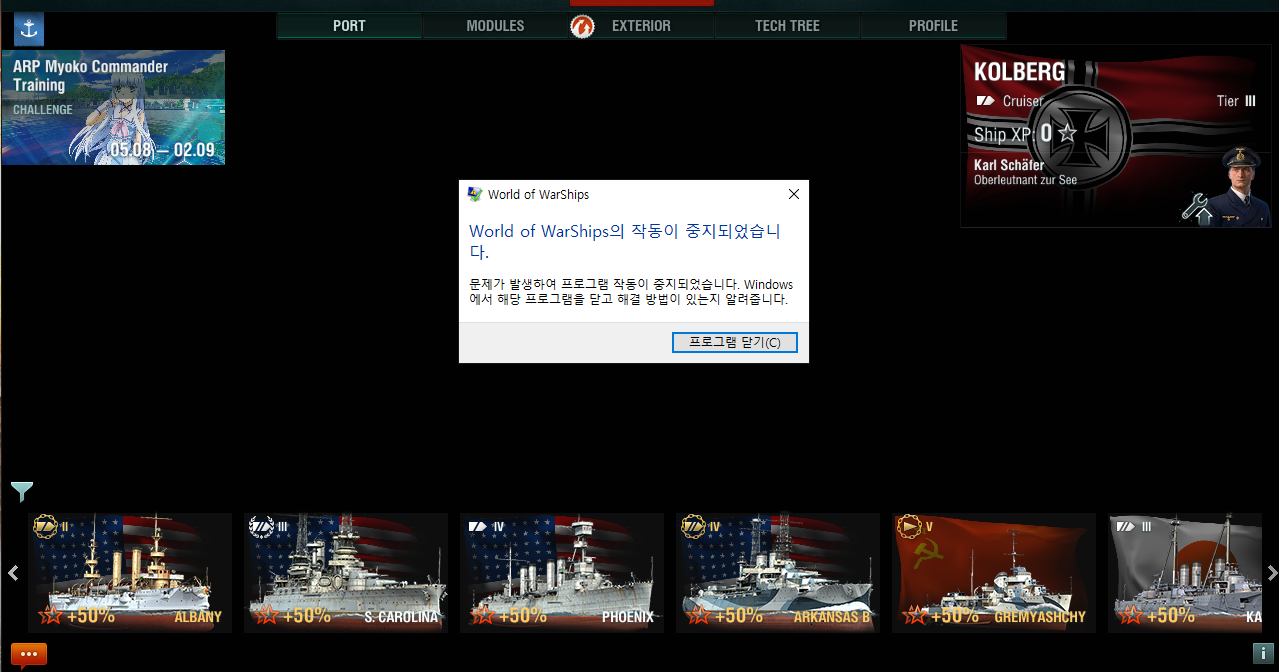The image size is (1279, 672).
Task: Open ARP Myoko Commander Training banner
Action: (x=113, y=107)
